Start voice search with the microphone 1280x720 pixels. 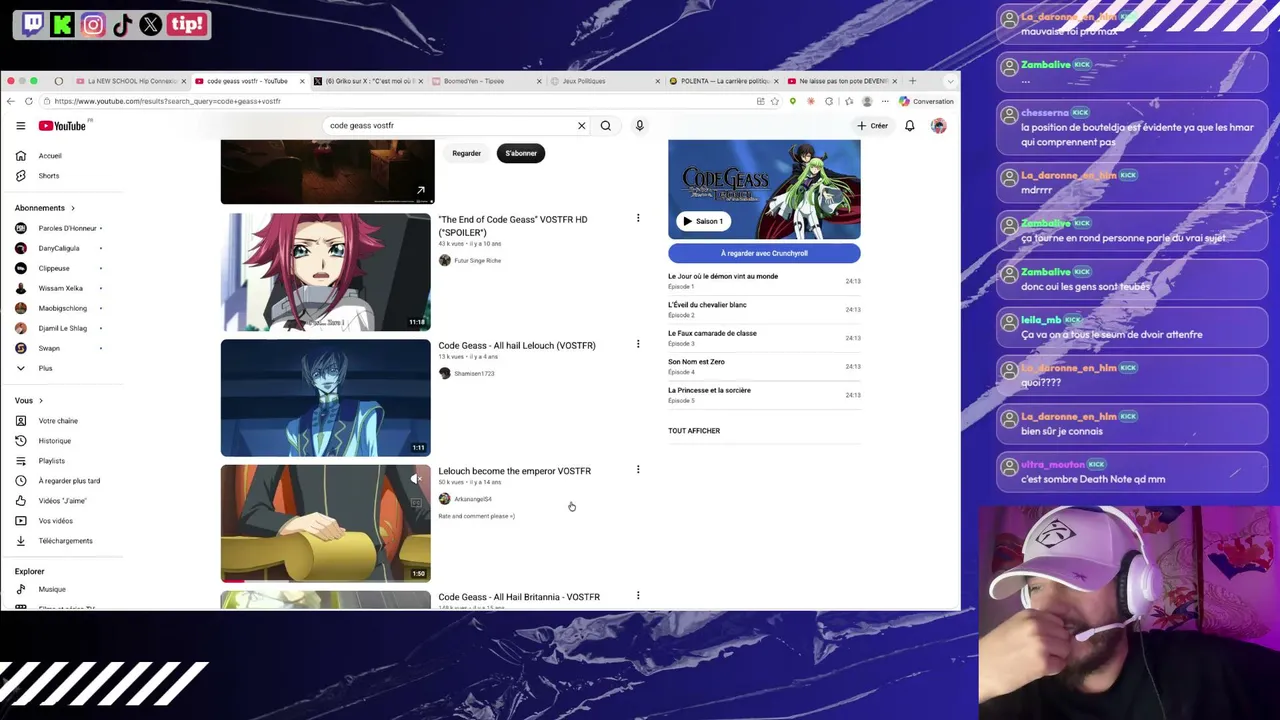point(639,126)
